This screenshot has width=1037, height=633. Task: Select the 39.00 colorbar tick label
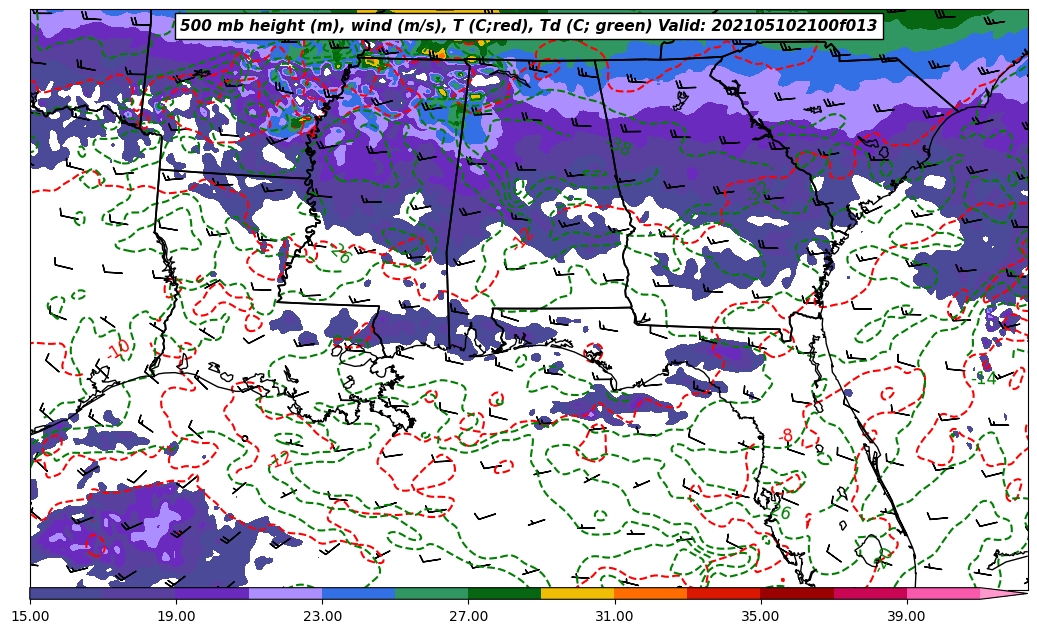(906, 616)
